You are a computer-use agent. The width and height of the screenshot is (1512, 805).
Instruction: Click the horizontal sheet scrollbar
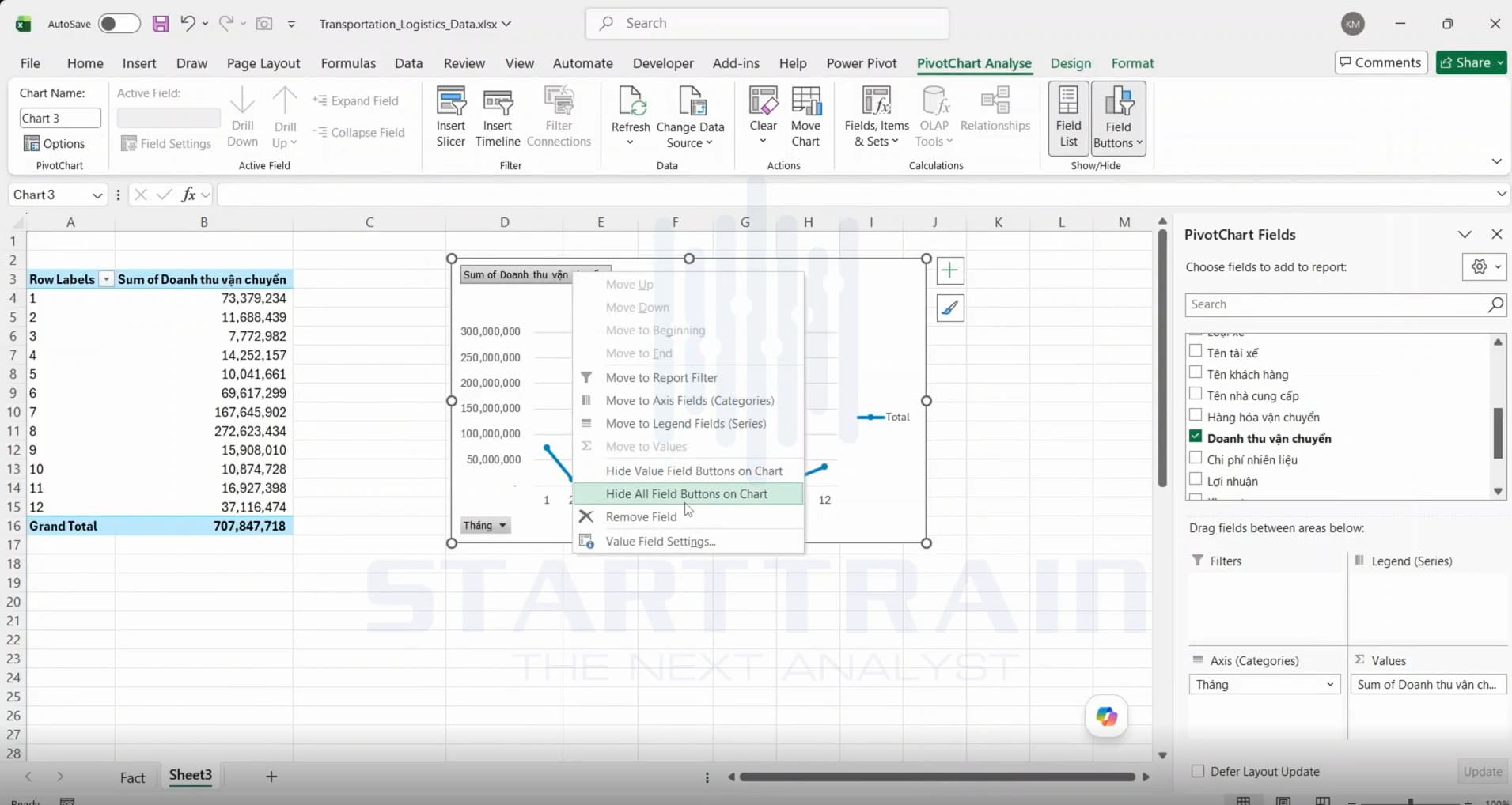(x=937, y=777)
